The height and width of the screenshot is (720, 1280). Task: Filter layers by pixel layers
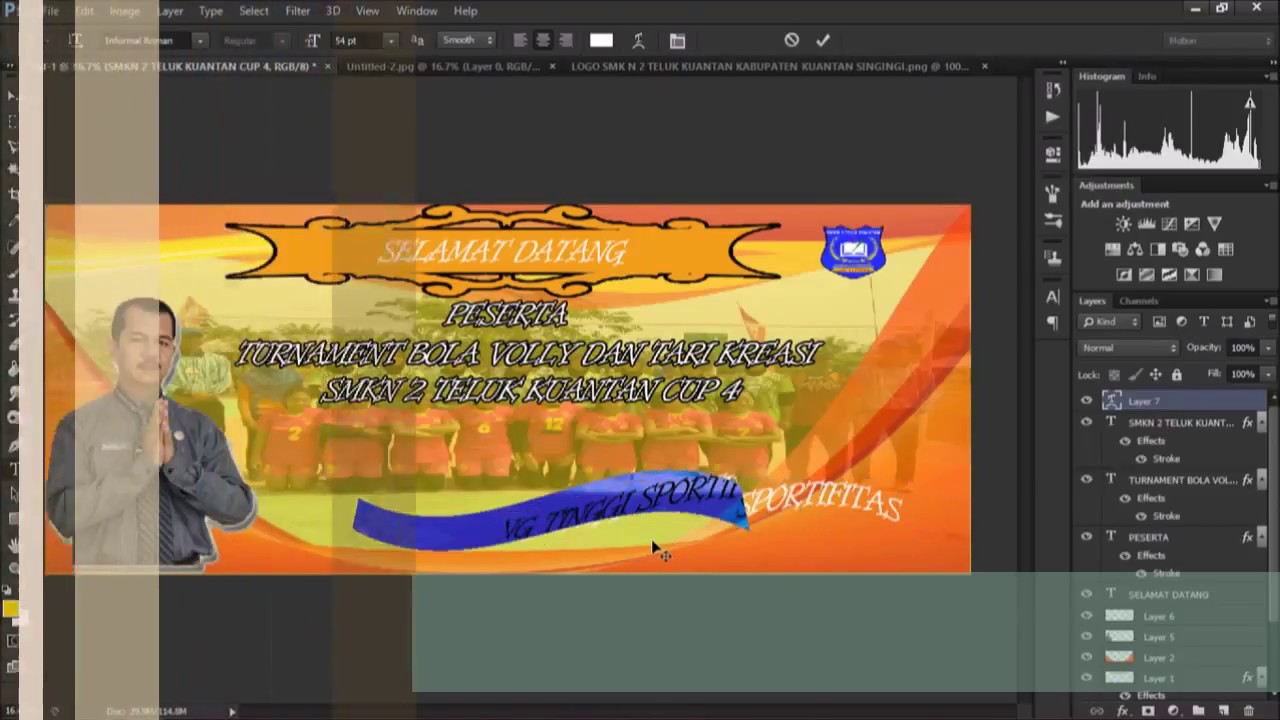coord(1159,322)
